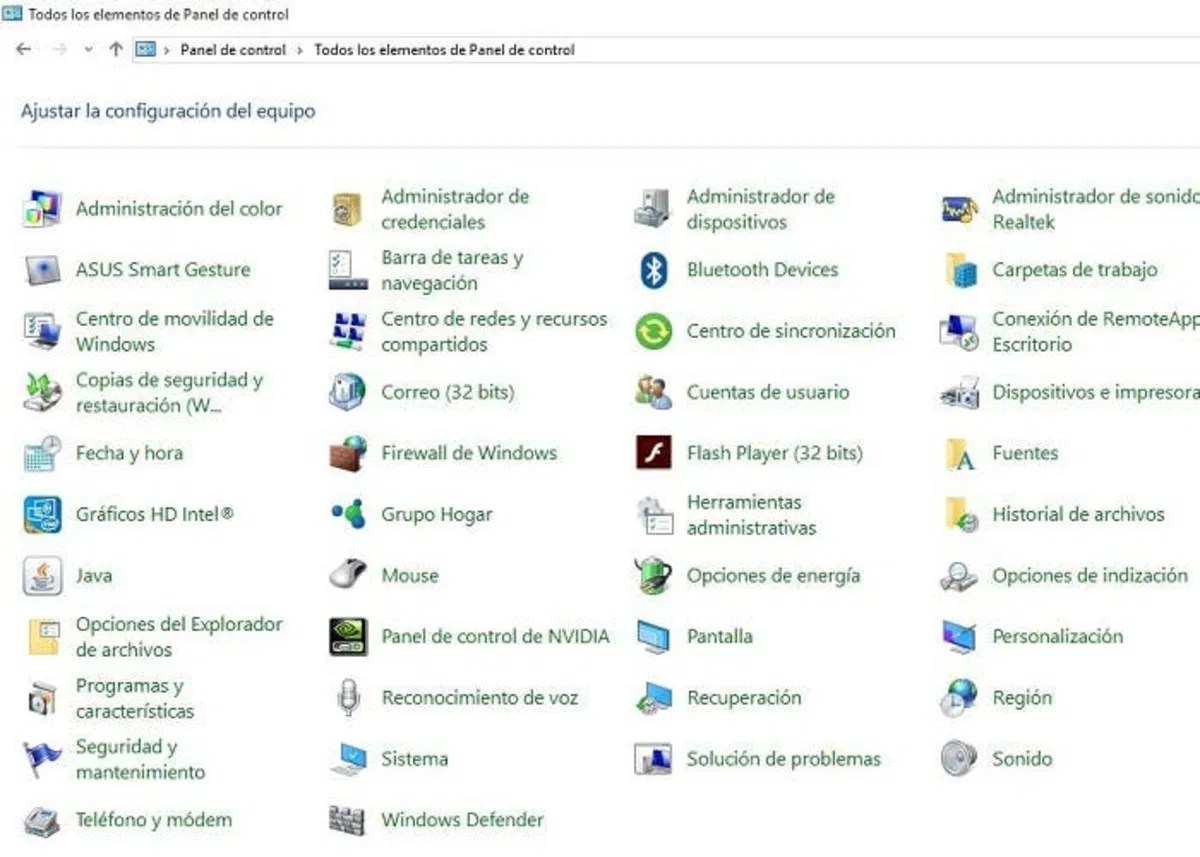The height and width of the screenshot is (857, 1200).
Task: Open the Panel de control de NVIDIA icon
Action: pos(347,637)
